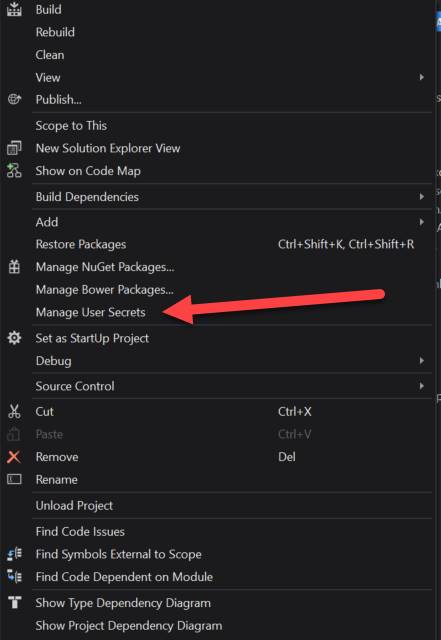Click the red X Remove icon
This screenshot has width=441, height=640.
14,457
